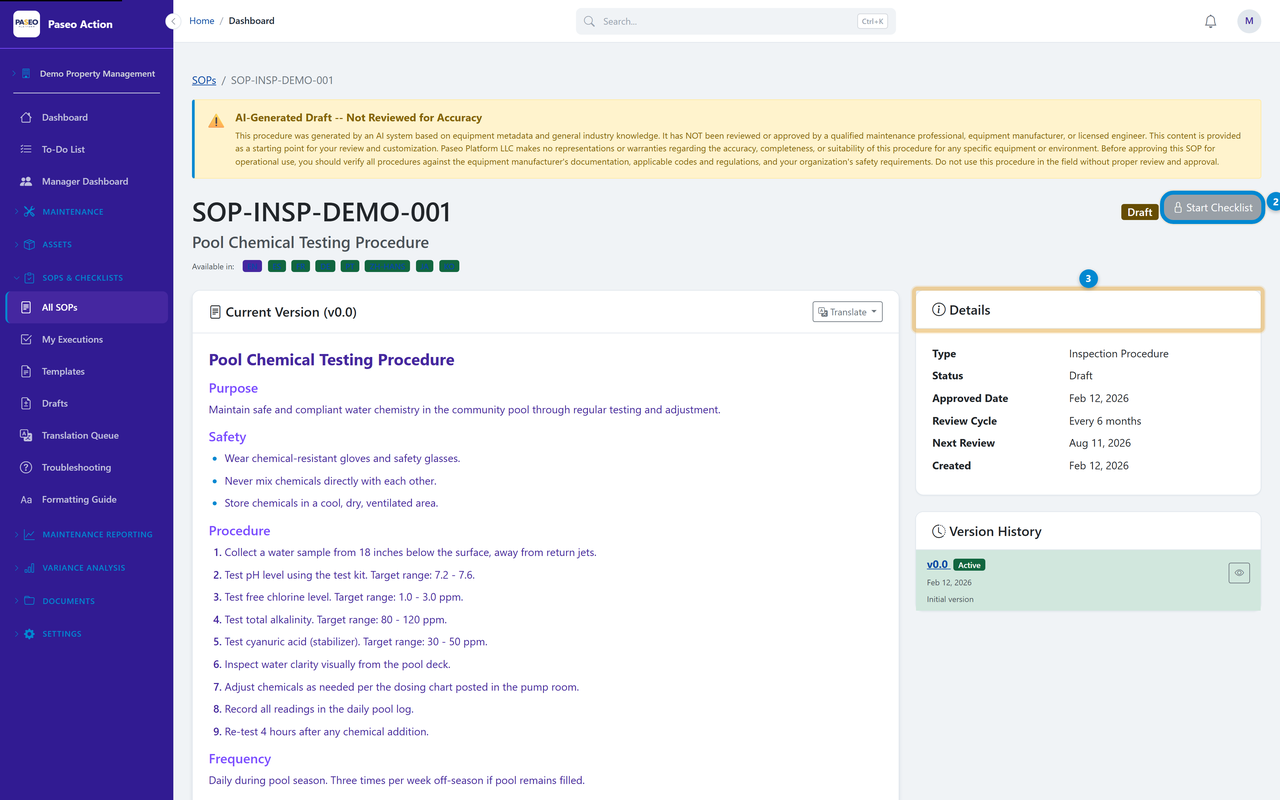This screenshot has width=1280, height=800.
Task: Open the Translation Queue sidebar icon
Action: [26, 435]
